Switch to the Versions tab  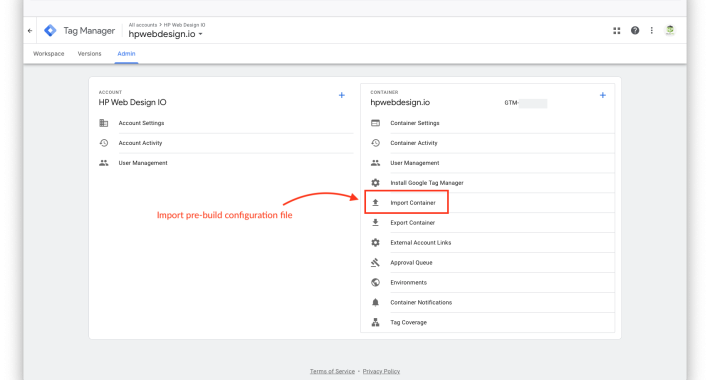89,53
